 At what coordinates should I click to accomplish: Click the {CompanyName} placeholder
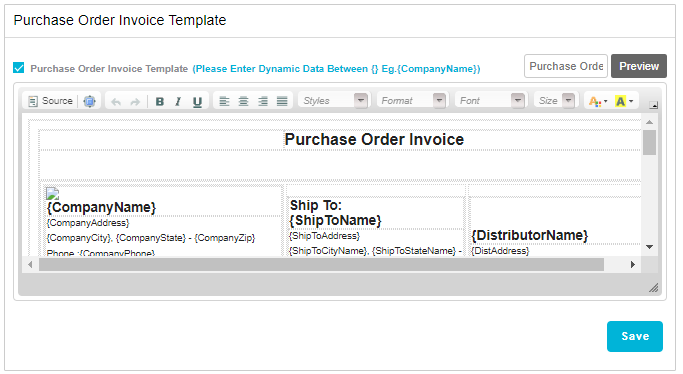pos(101,207)
